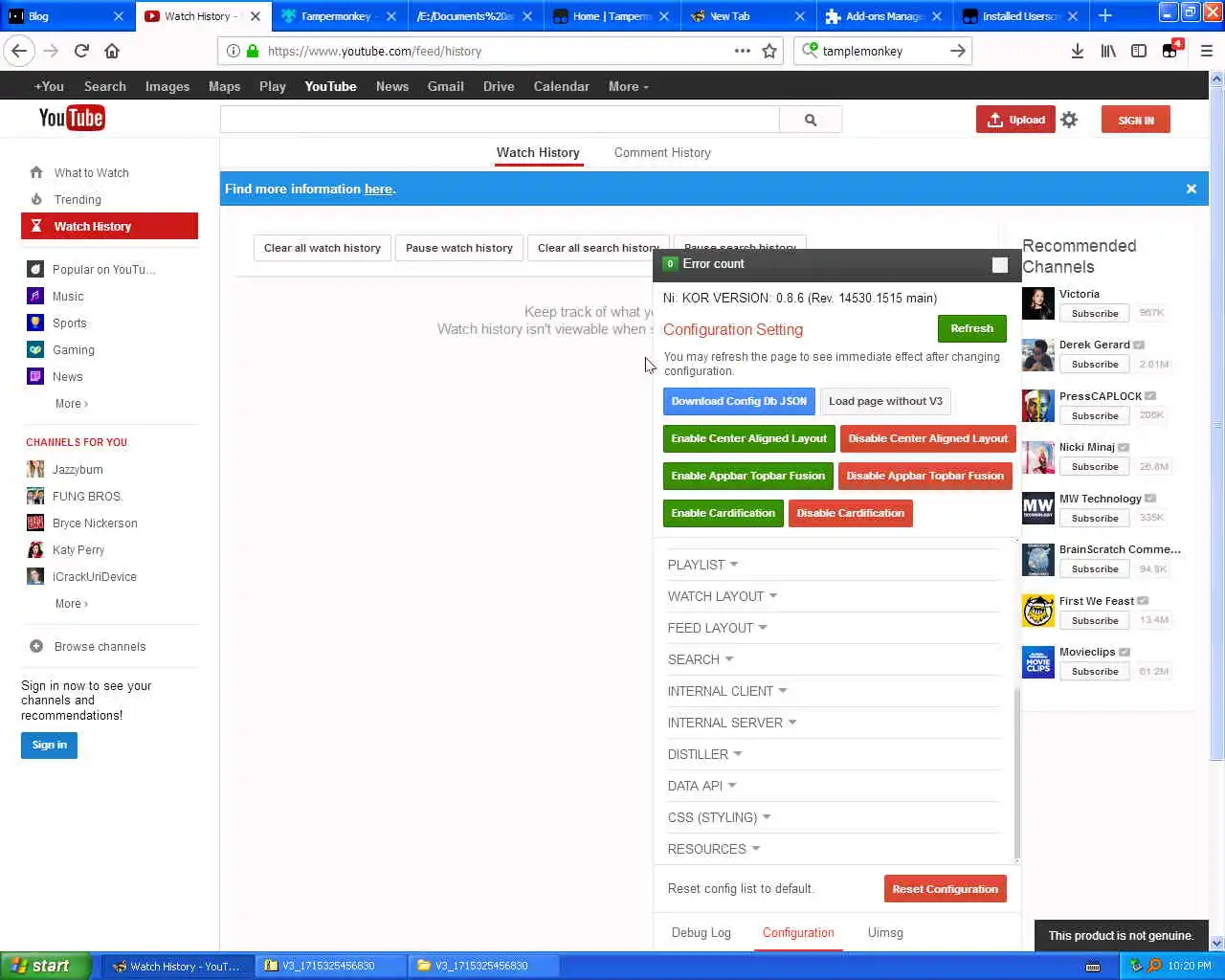This screenshot has width=1225, height=980.
Task: Open the Comment History tab
Action: [662, 152]
